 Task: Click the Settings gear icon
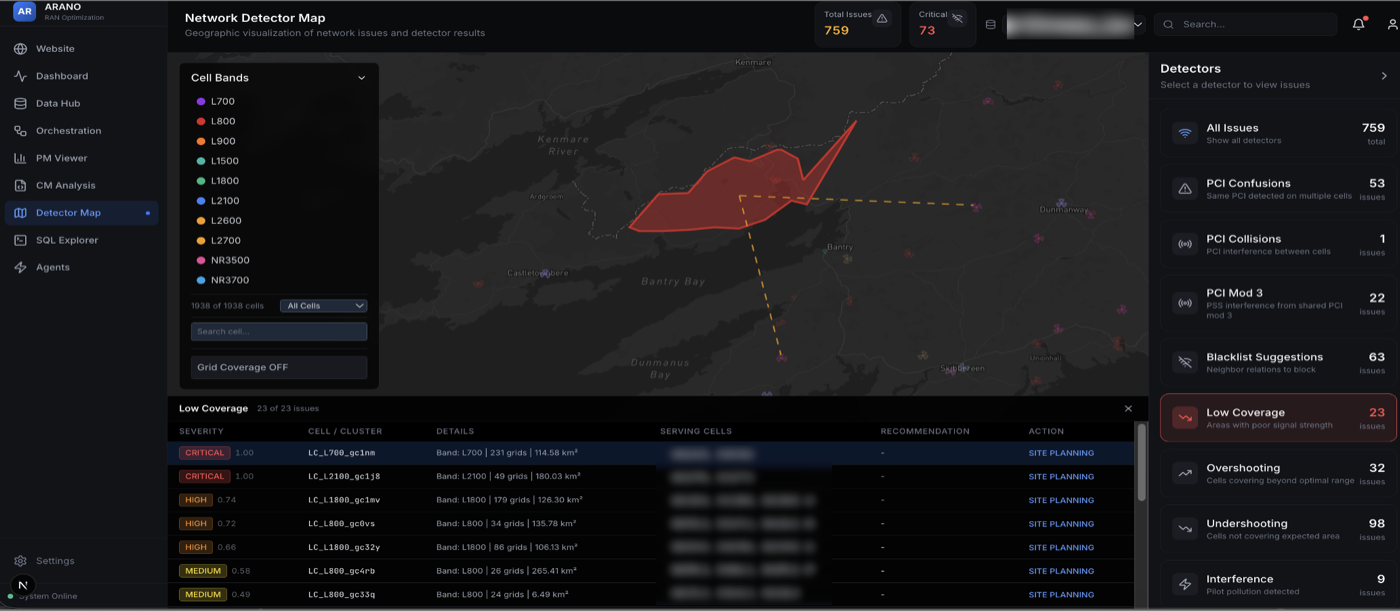20,561
